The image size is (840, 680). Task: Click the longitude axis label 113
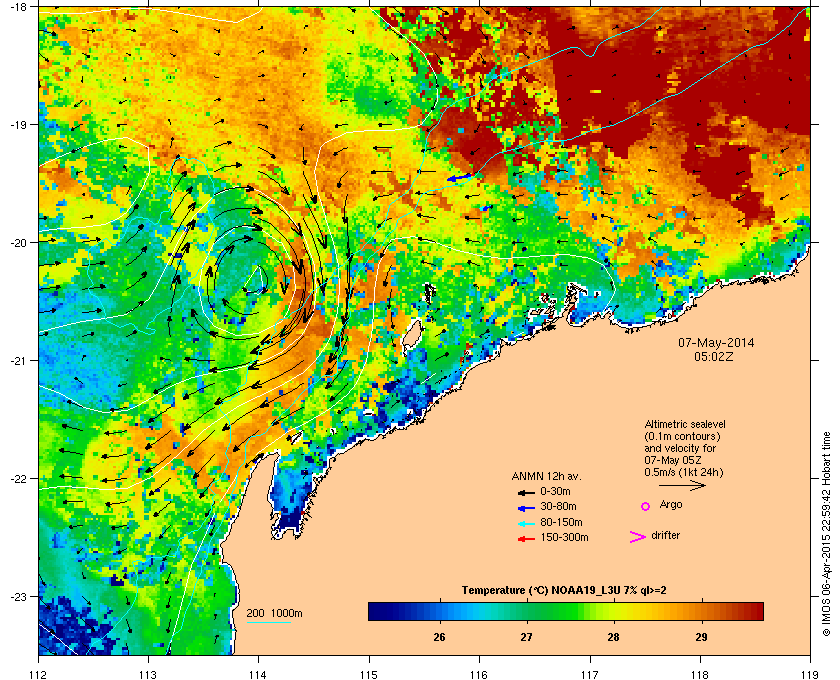tap(148, 675)
